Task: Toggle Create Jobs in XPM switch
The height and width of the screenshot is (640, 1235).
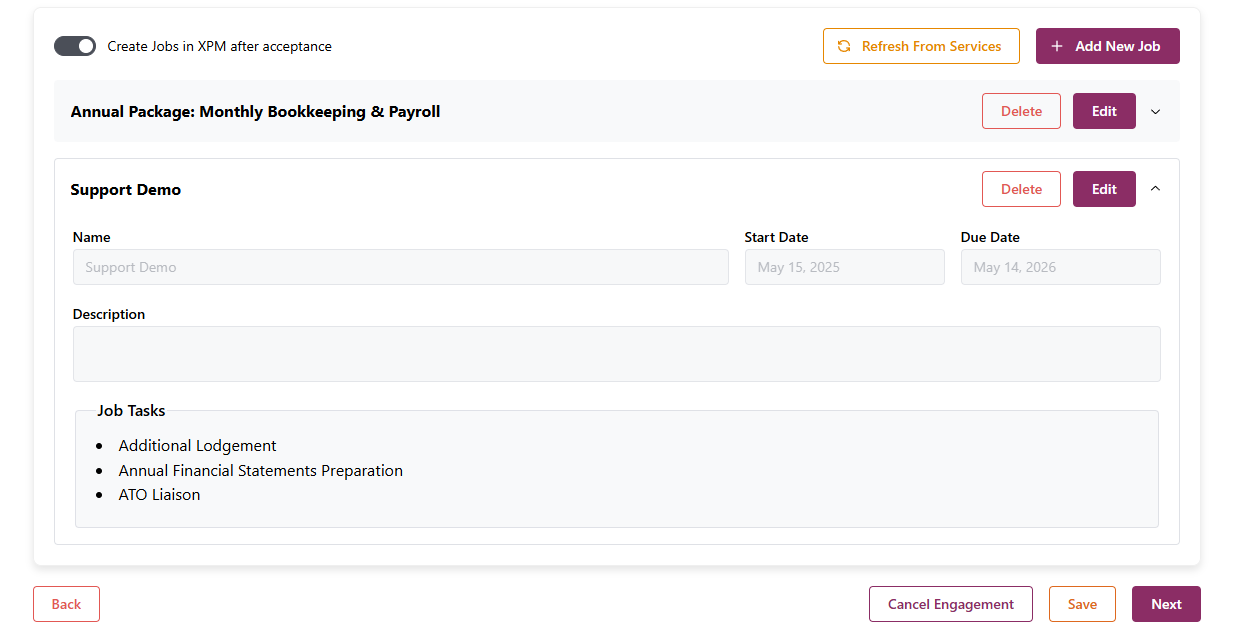Action: [75, 46]
